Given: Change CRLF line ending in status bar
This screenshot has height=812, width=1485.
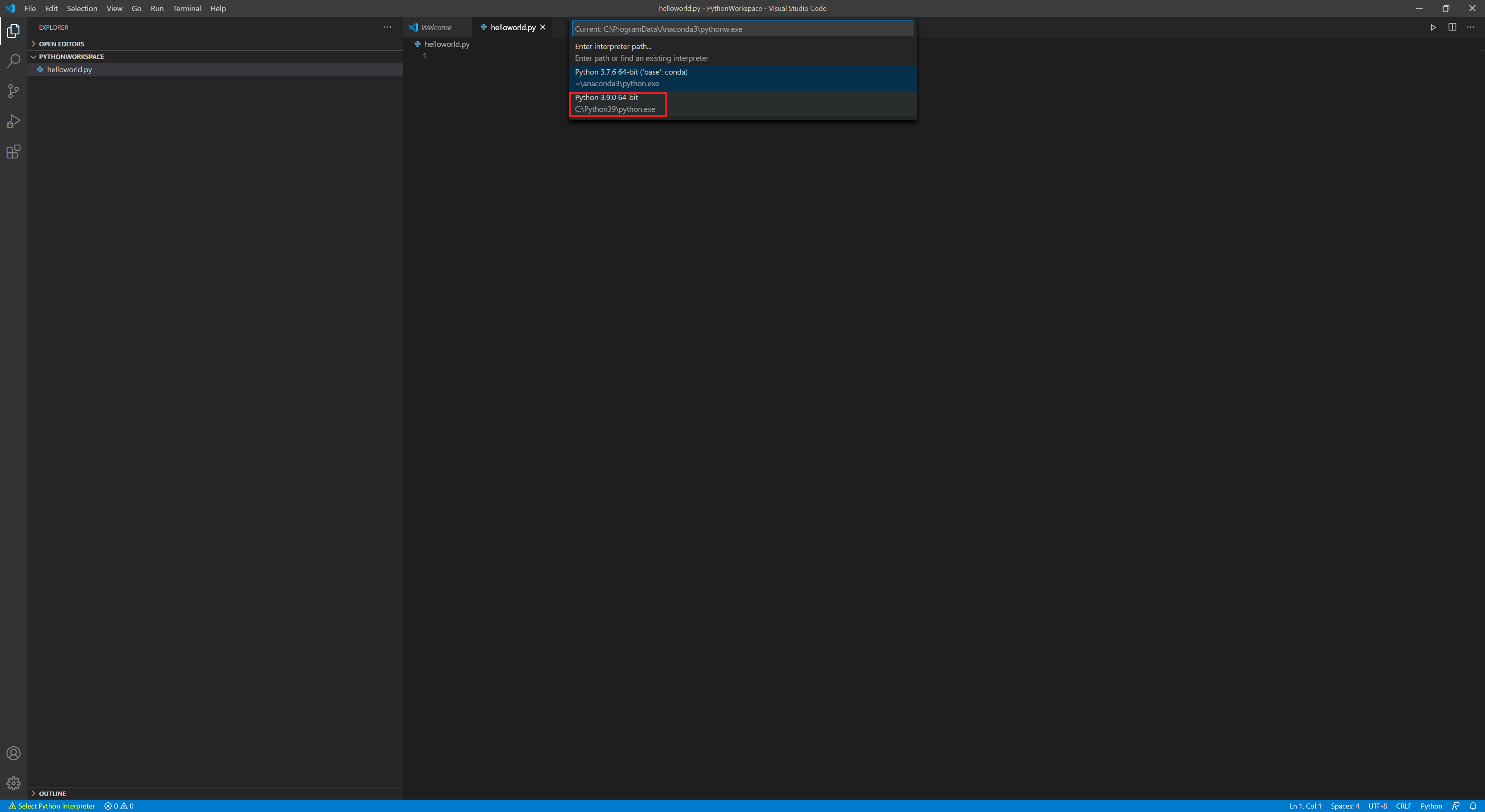Looking at the screenshot, I should click(x=1403, y=806).
